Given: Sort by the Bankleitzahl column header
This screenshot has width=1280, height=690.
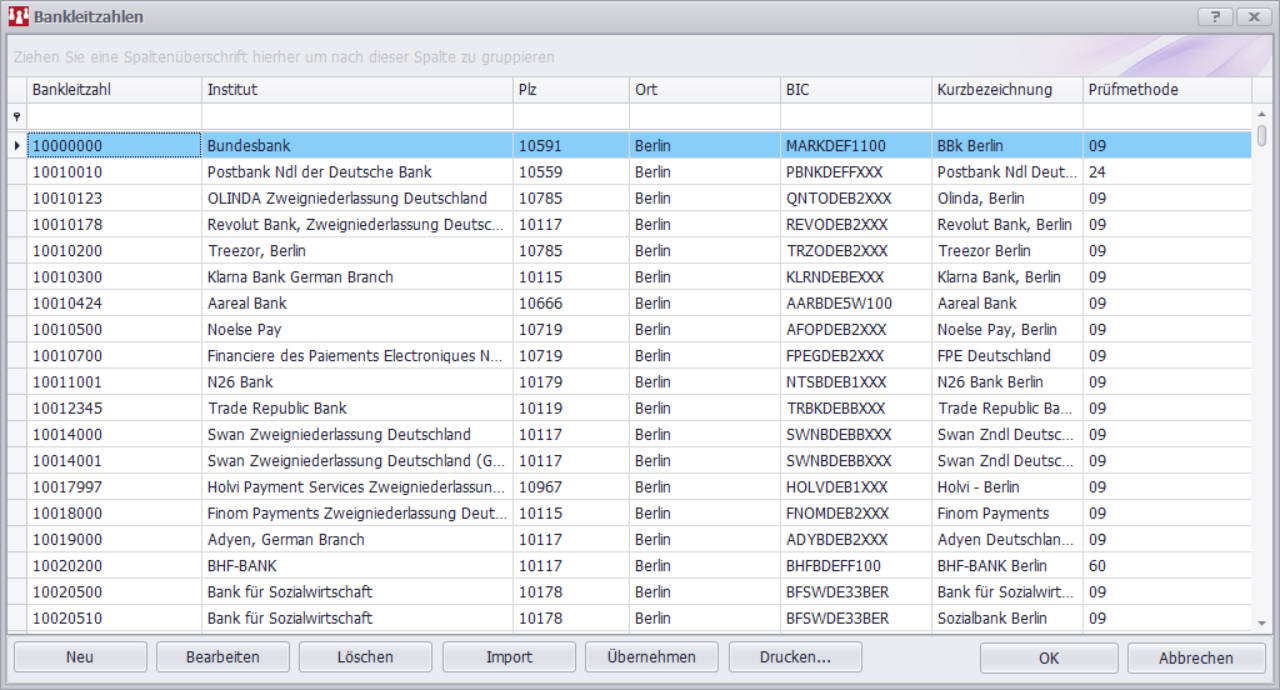Looking at the screenshot, I should (x=114, y=90).
